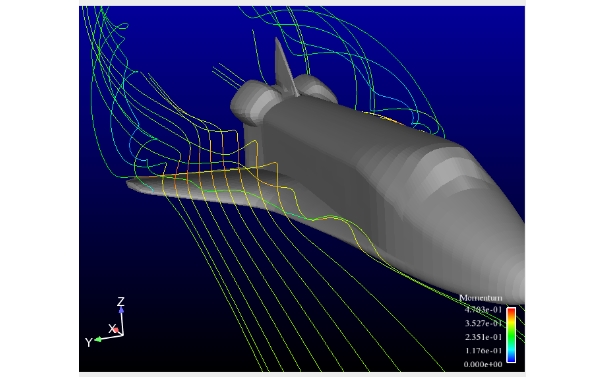Click the Z label on the axis triad
The image size is (589, 377).
[121, 302]
